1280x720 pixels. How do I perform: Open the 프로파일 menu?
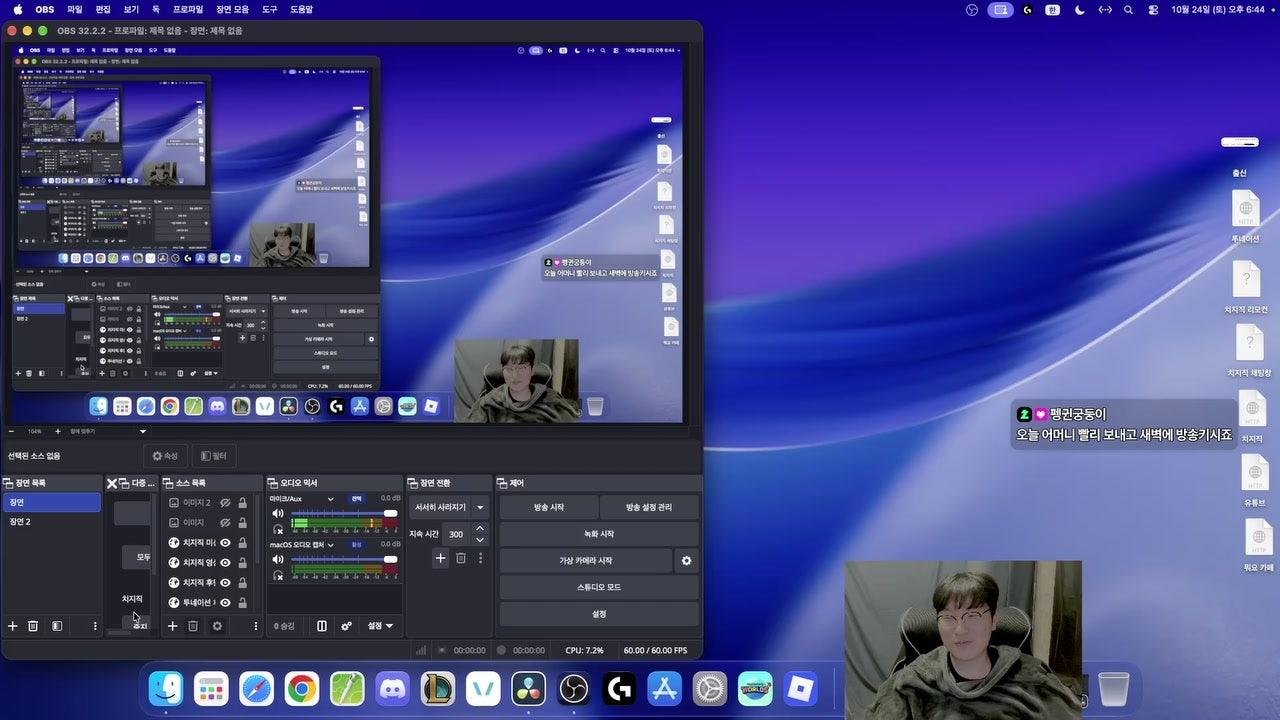coord(188,9)
